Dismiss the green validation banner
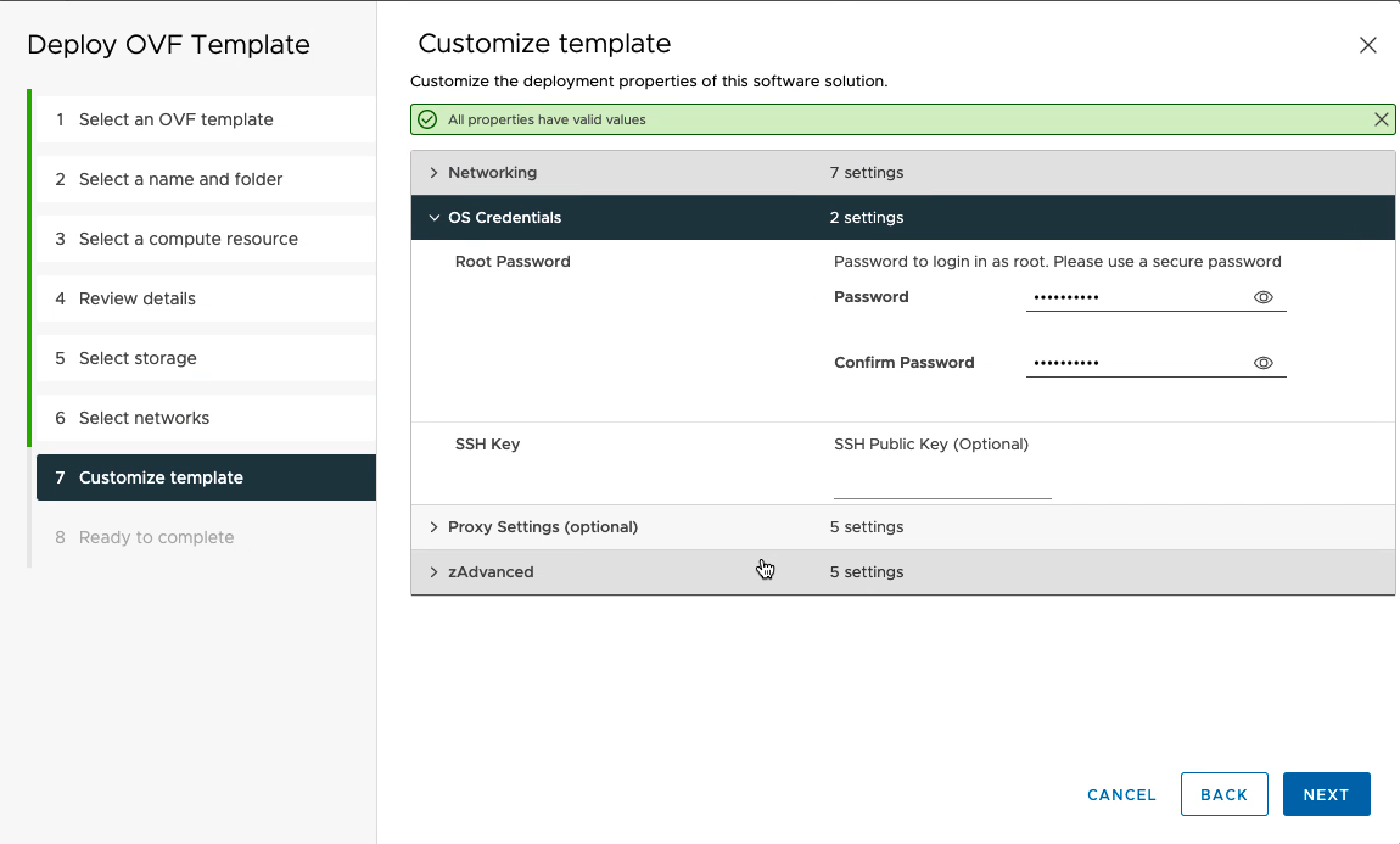1400x844 pixels. coord(1381,119)
